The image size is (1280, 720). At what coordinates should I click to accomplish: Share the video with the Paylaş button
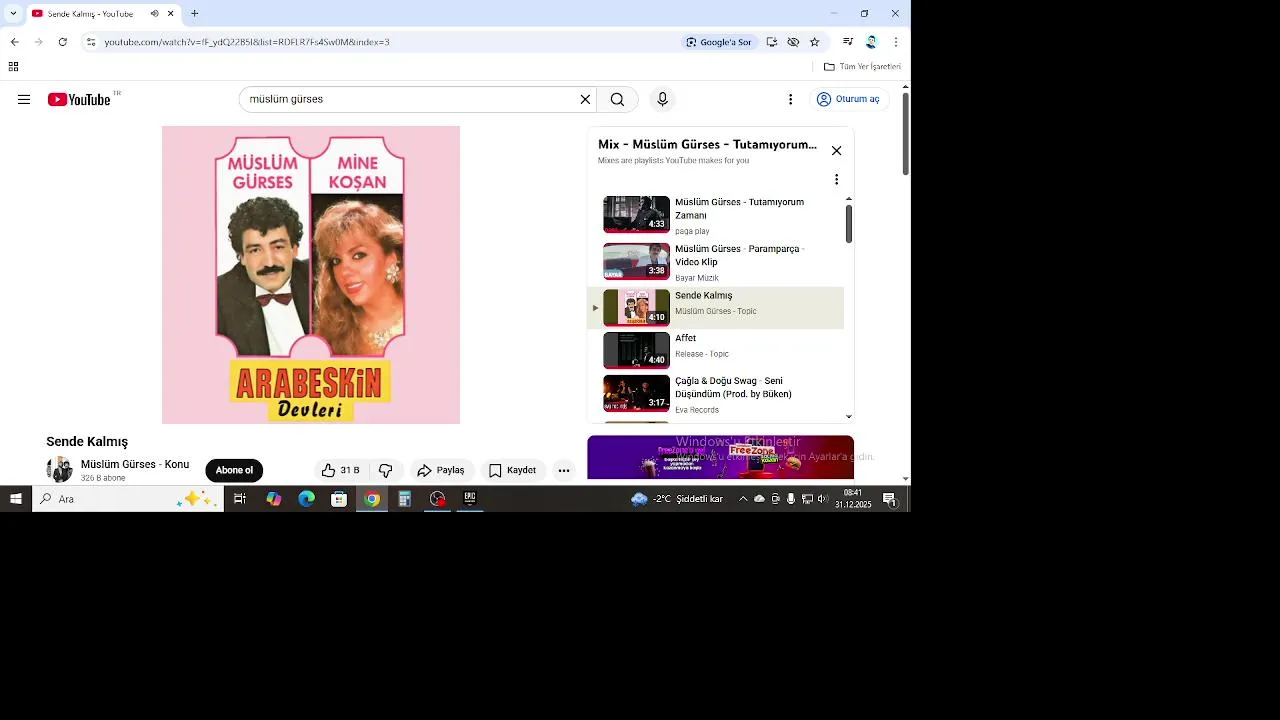441,470
